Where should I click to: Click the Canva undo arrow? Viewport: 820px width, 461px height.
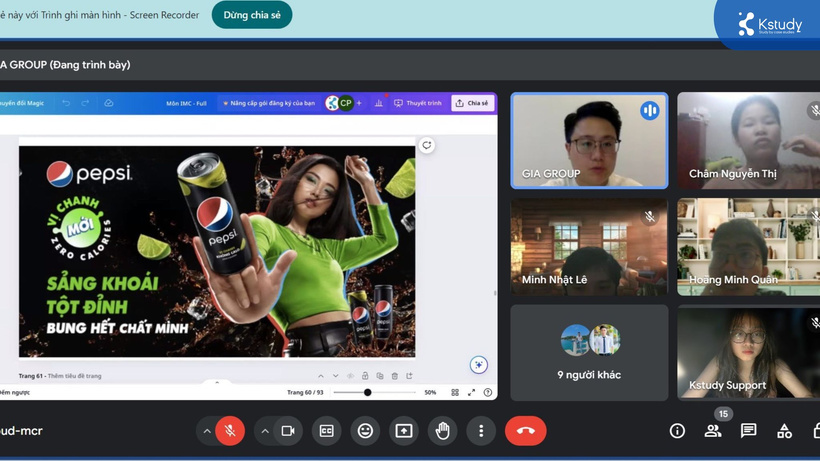click(66, 103)
